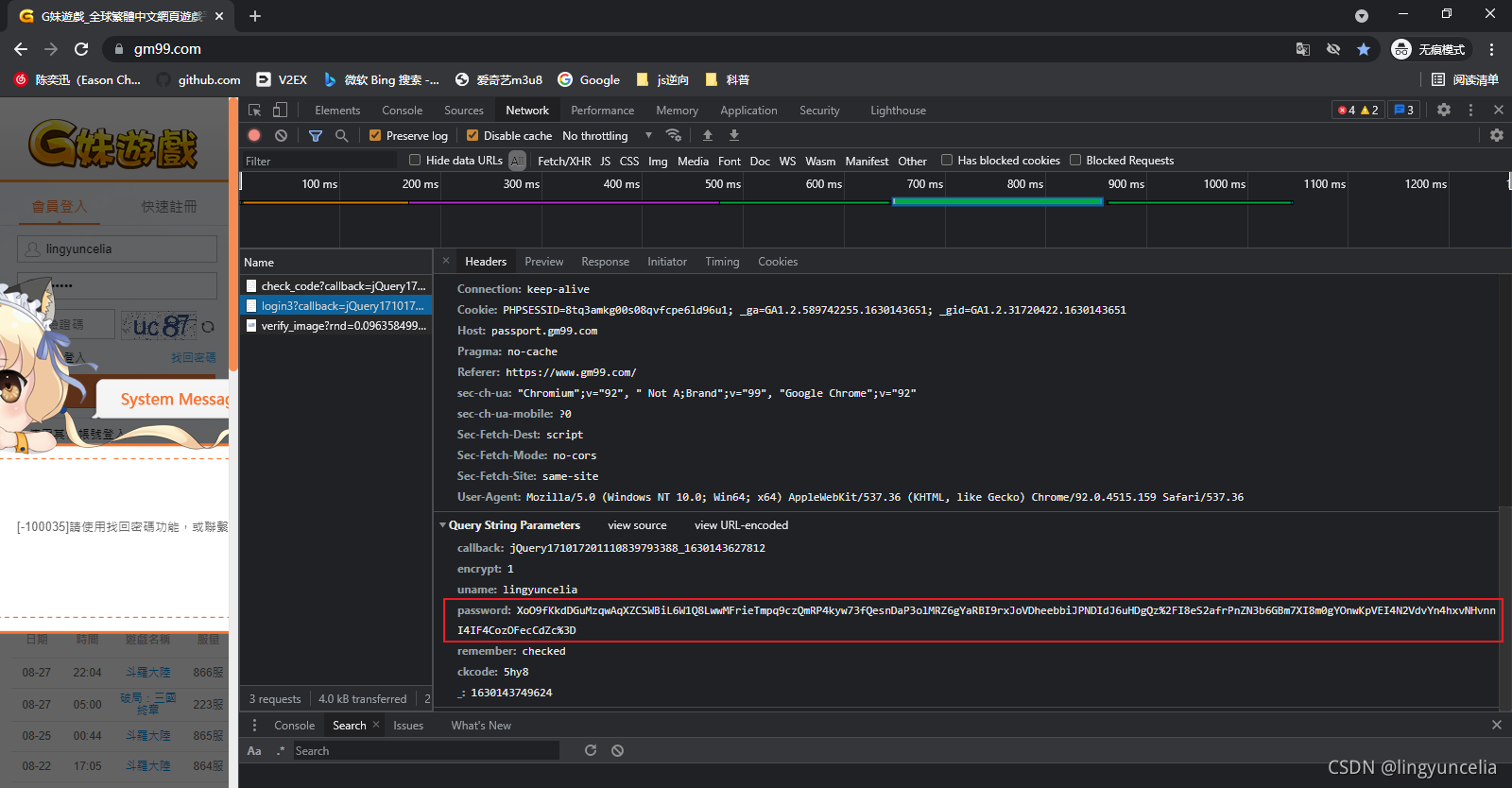Click the inspect element selector icon
This screenshot has height=788, width=1512.
pos(255,111)
